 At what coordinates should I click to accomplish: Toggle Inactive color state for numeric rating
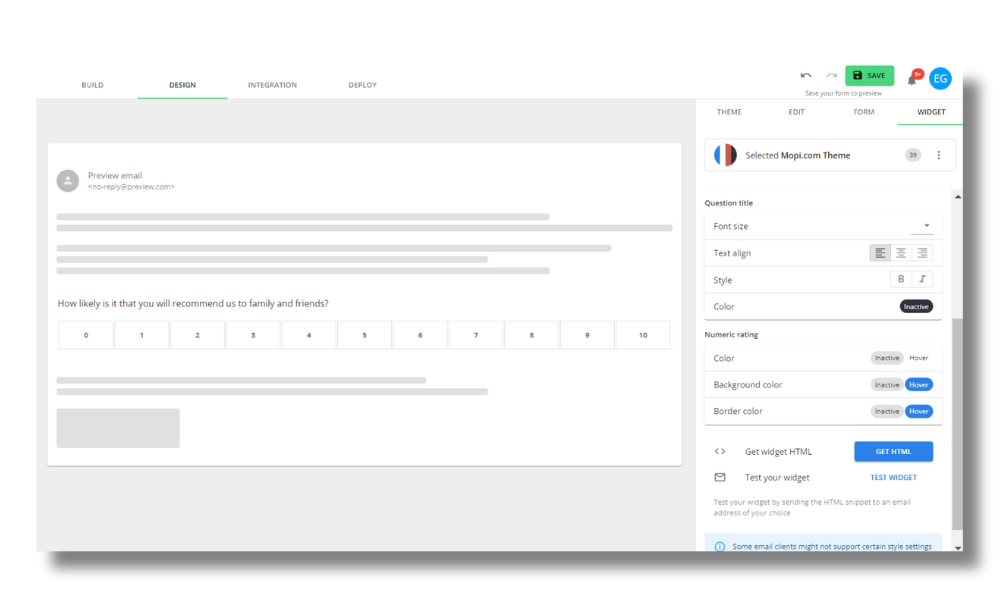887,357
